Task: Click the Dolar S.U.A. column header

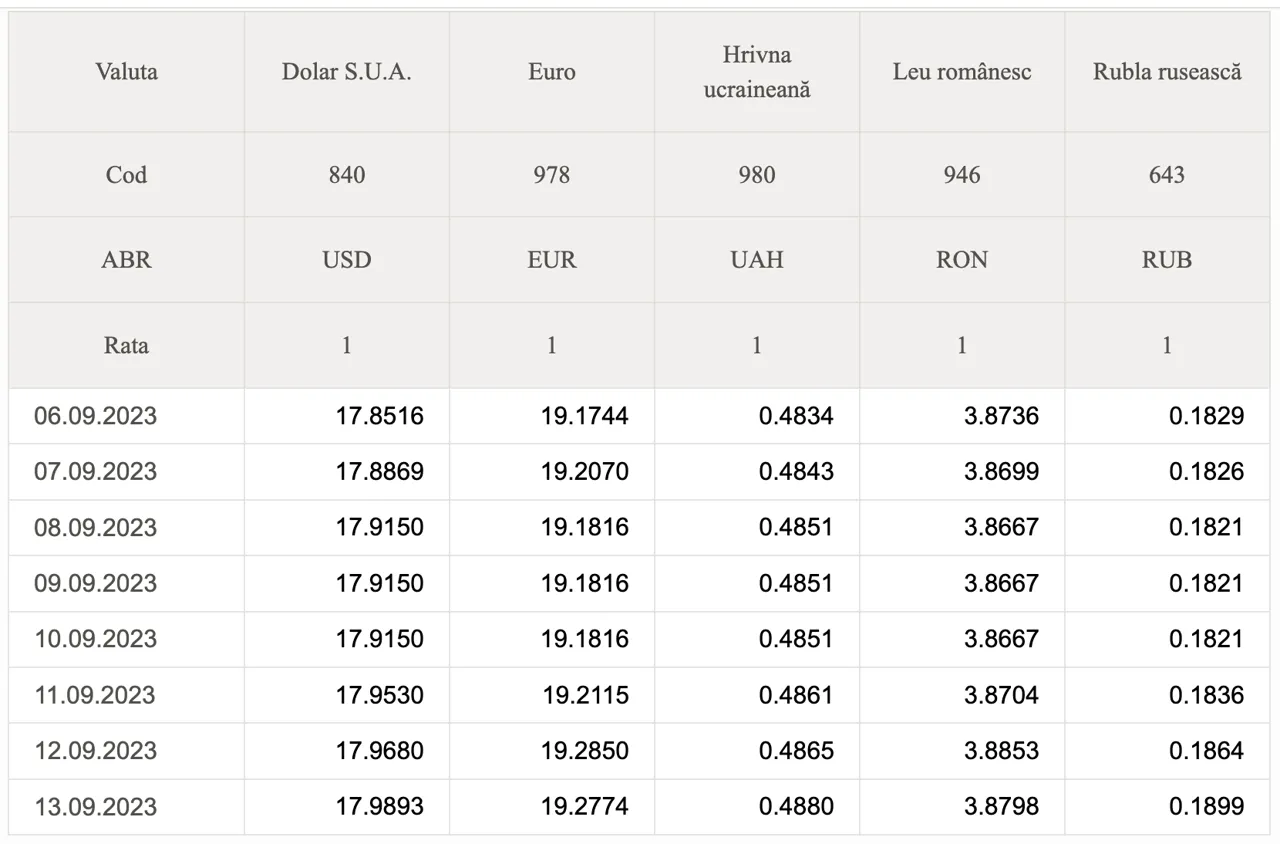Action: tap(346, 72)
